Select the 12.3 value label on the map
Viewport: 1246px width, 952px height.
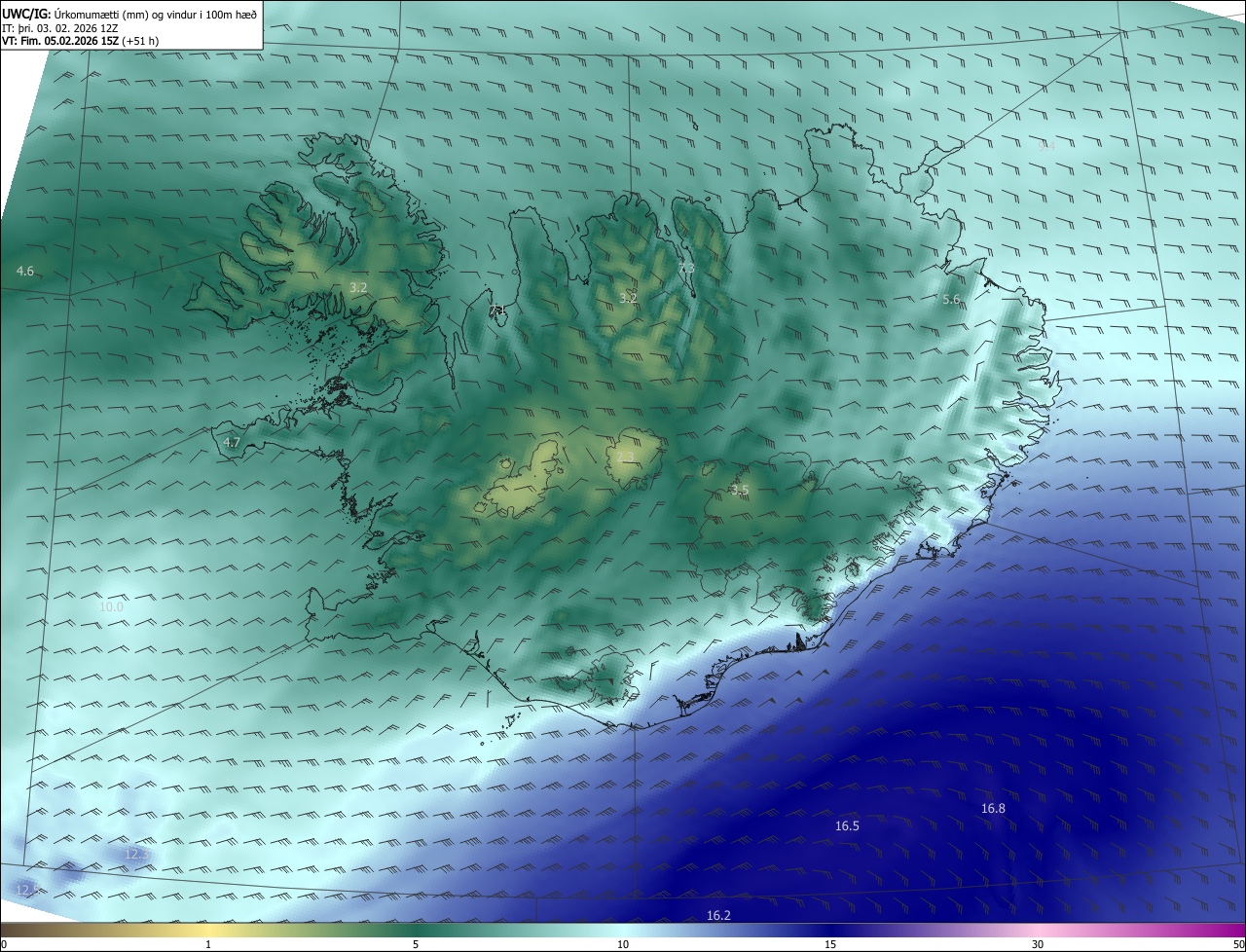point(136,854)
